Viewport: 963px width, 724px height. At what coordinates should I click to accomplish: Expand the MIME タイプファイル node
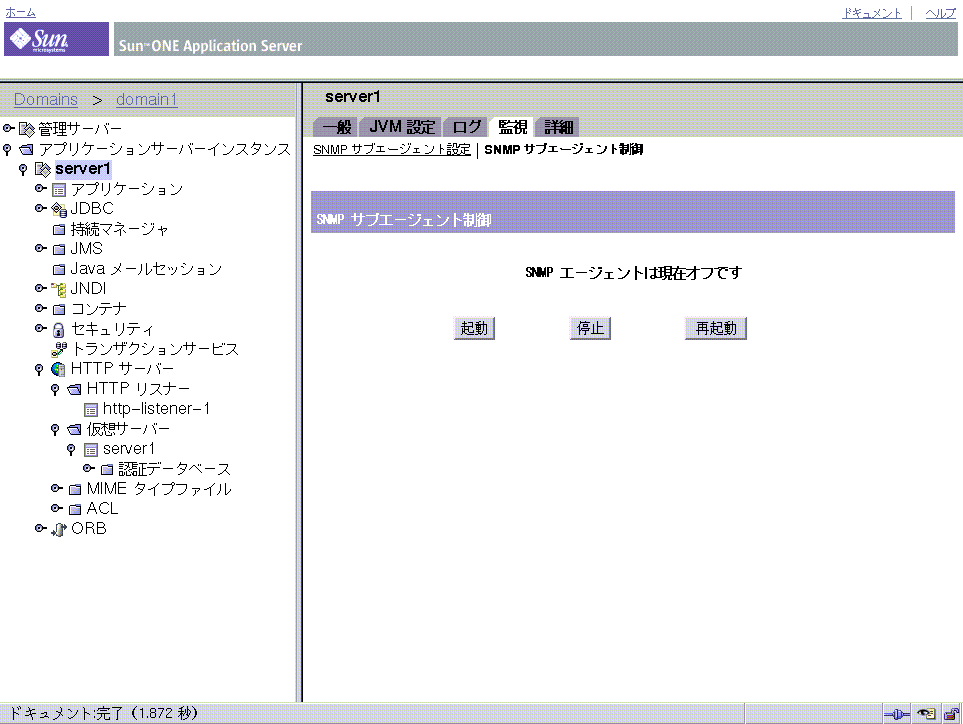57,488
